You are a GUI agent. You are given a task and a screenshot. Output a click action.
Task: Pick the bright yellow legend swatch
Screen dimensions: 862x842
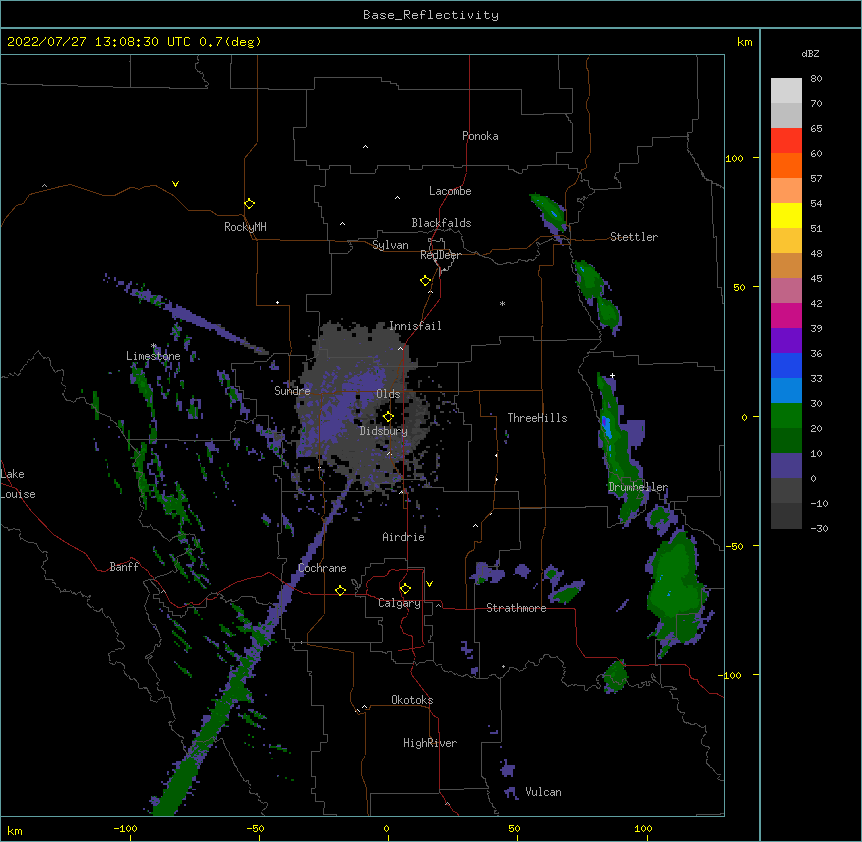(x=786, y=215)
